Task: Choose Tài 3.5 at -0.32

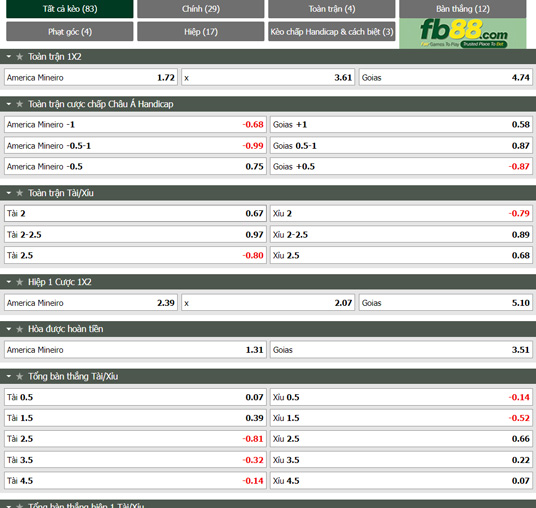Action: coord(135,460)
